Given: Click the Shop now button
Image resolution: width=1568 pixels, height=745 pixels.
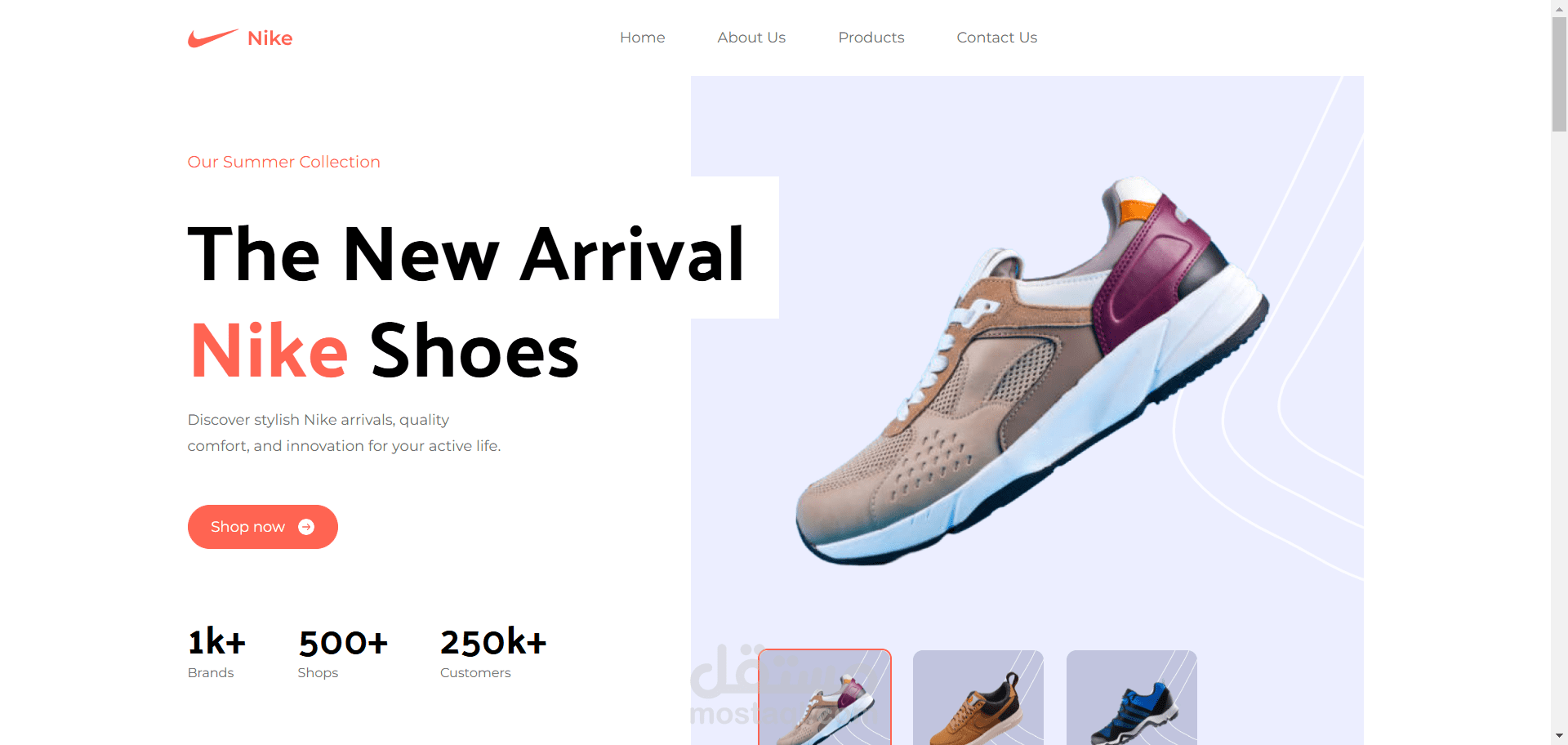Looking at the screenshot, I should [263, 527].
